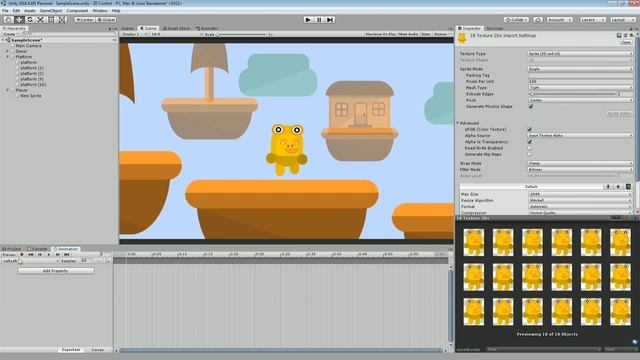Viewport: 640px width, 360px height.
Task: Enable Generate Mip Maps checkbox
Action: (530, 155)
